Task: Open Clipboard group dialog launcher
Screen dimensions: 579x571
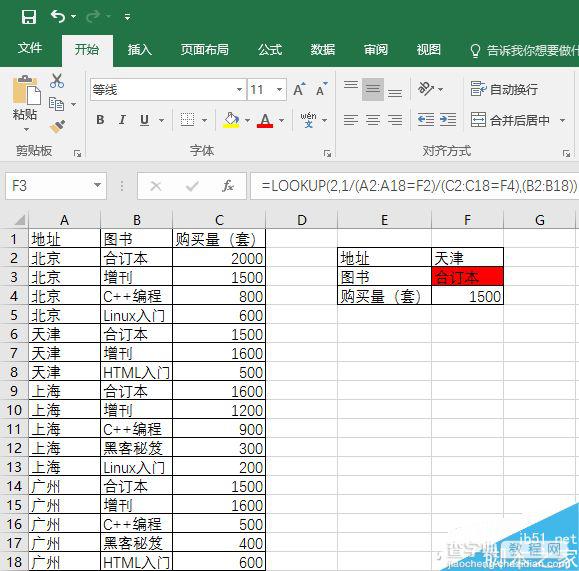Action: tap(77, 153)
